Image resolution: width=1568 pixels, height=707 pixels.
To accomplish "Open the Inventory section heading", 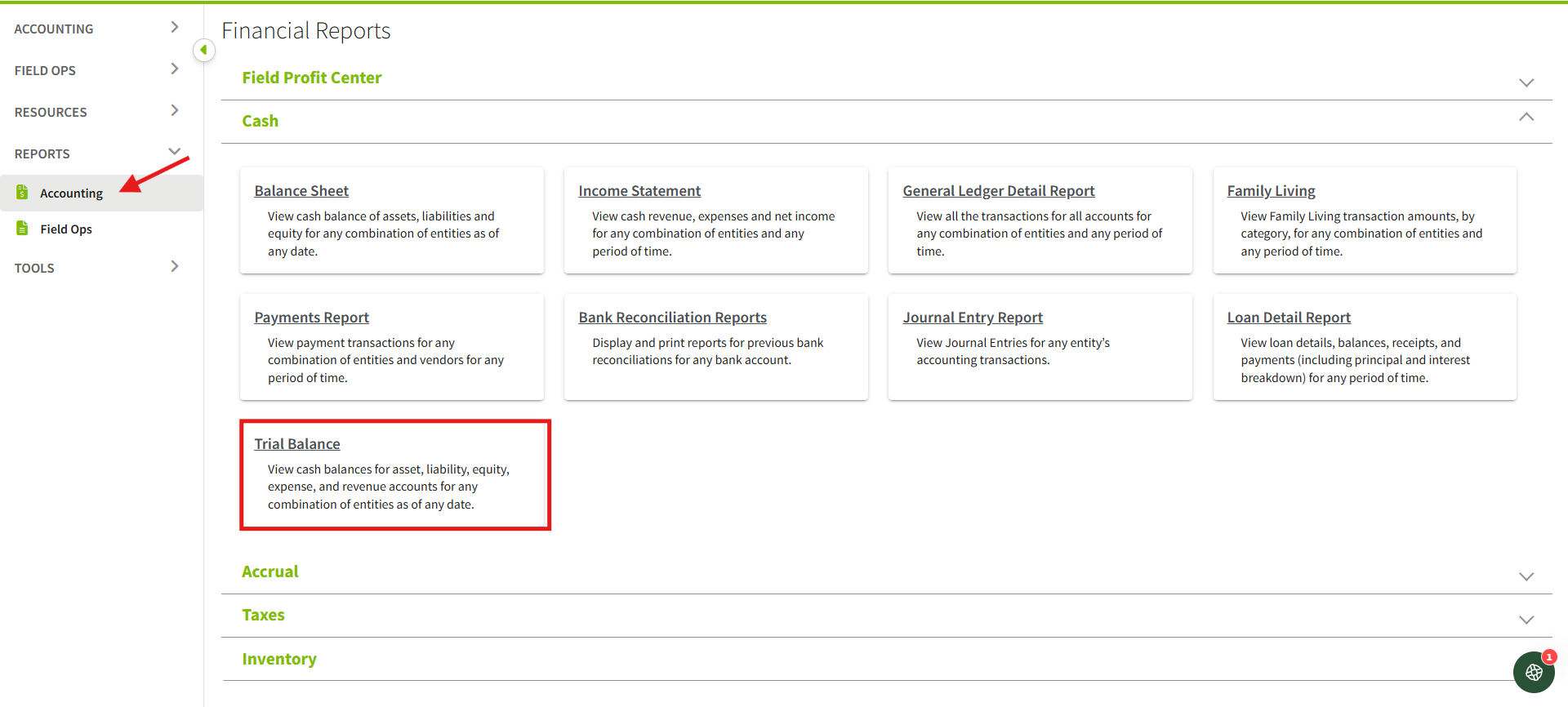I will pos(279,659).
